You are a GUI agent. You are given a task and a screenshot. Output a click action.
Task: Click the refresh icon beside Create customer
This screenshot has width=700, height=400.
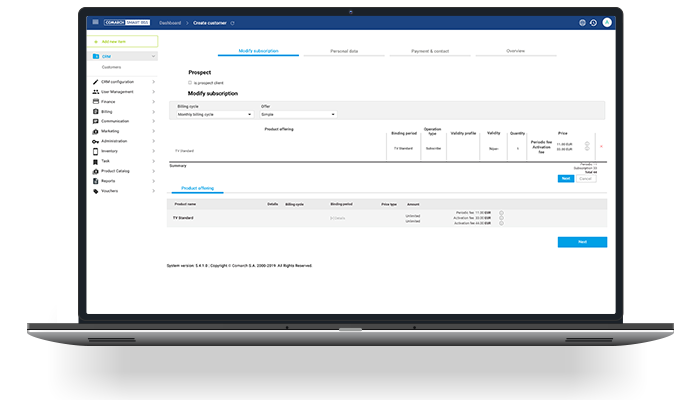click(233, 22)
